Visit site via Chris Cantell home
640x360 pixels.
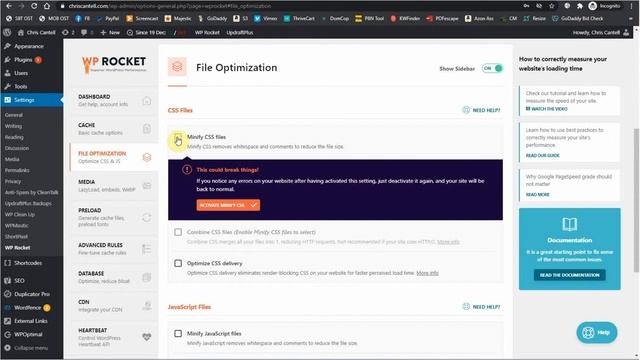click(x=37, y=32)
